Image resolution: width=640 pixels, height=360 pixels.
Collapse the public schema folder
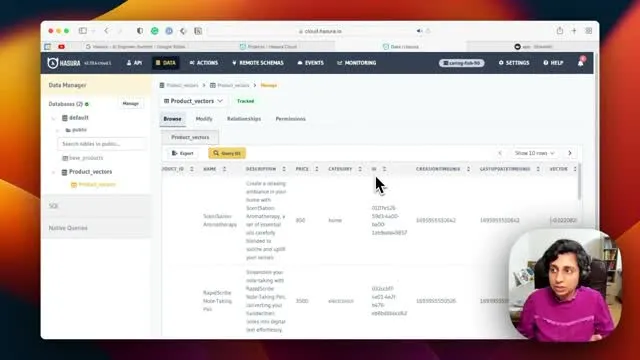point(58,130)
